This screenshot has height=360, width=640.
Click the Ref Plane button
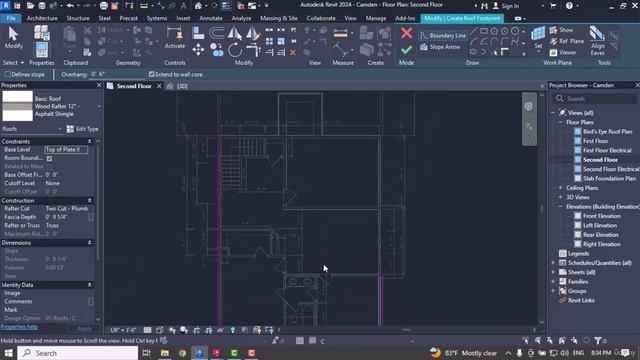click(x=567, y=41)
